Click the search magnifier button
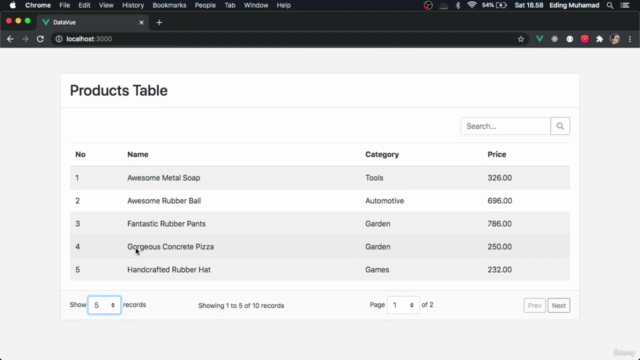Screen dimensions: 640x360 (560, 126)
